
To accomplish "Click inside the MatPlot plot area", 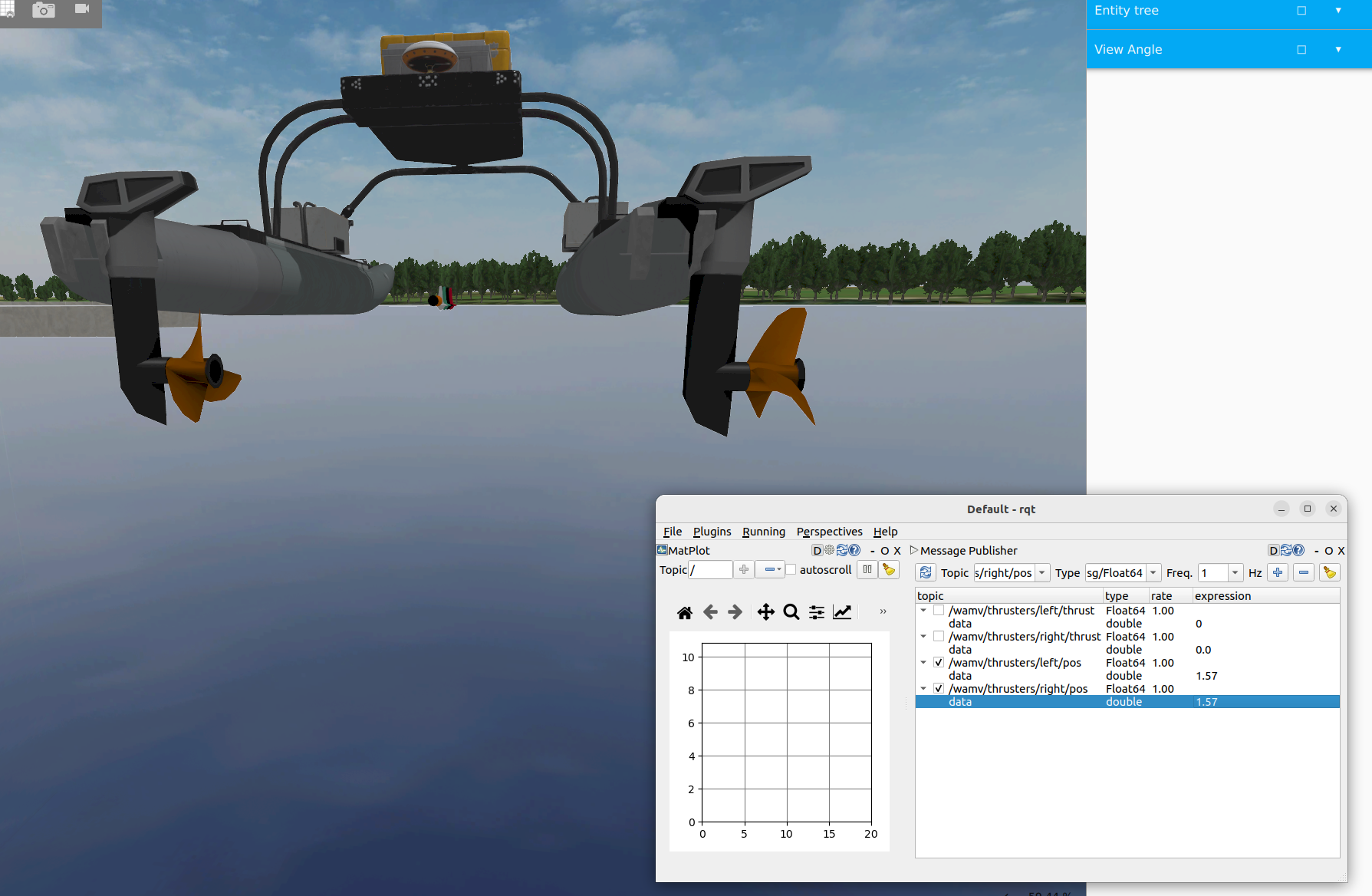I will click(787, 733).
